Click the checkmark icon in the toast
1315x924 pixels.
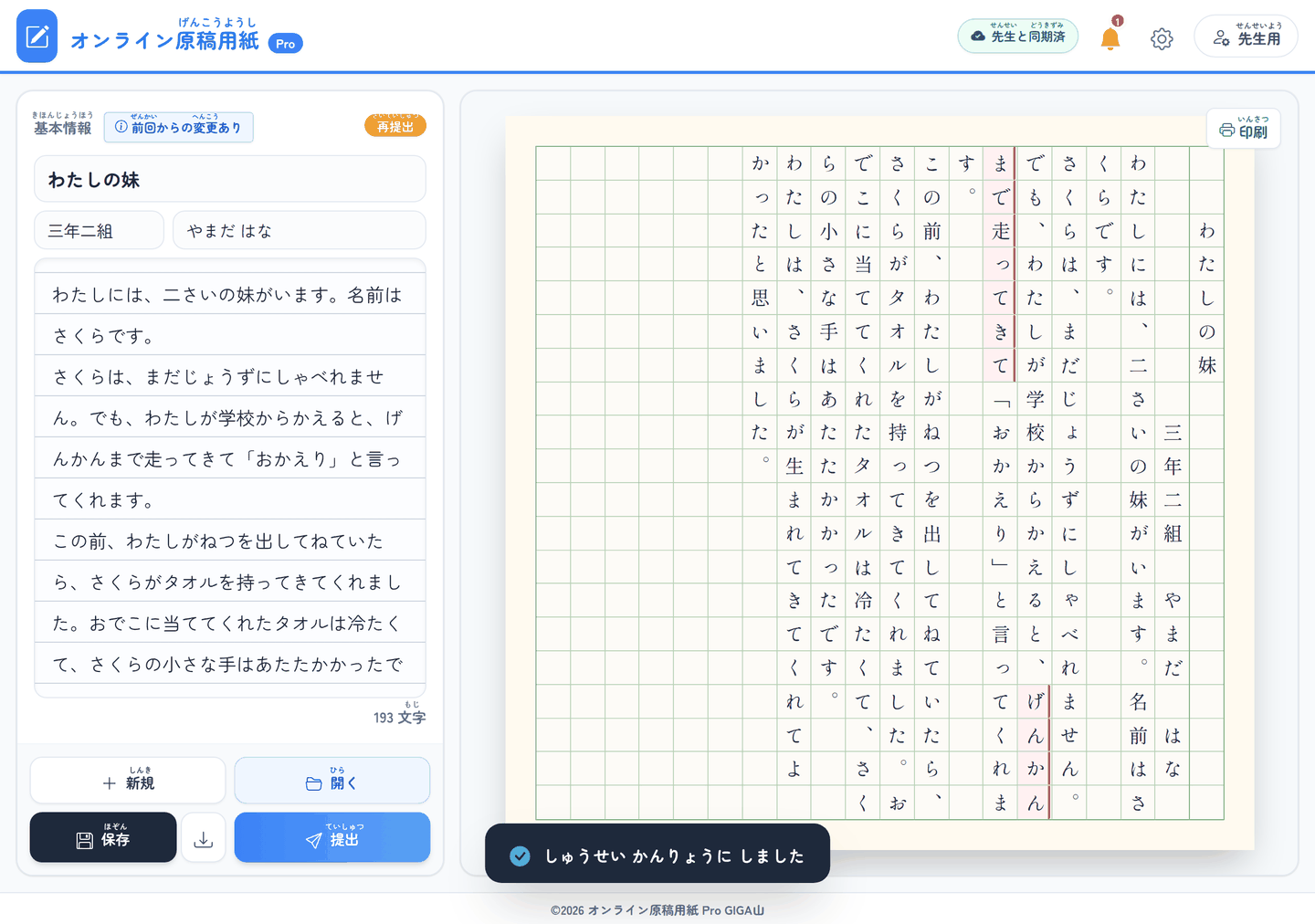click(520, 856)
